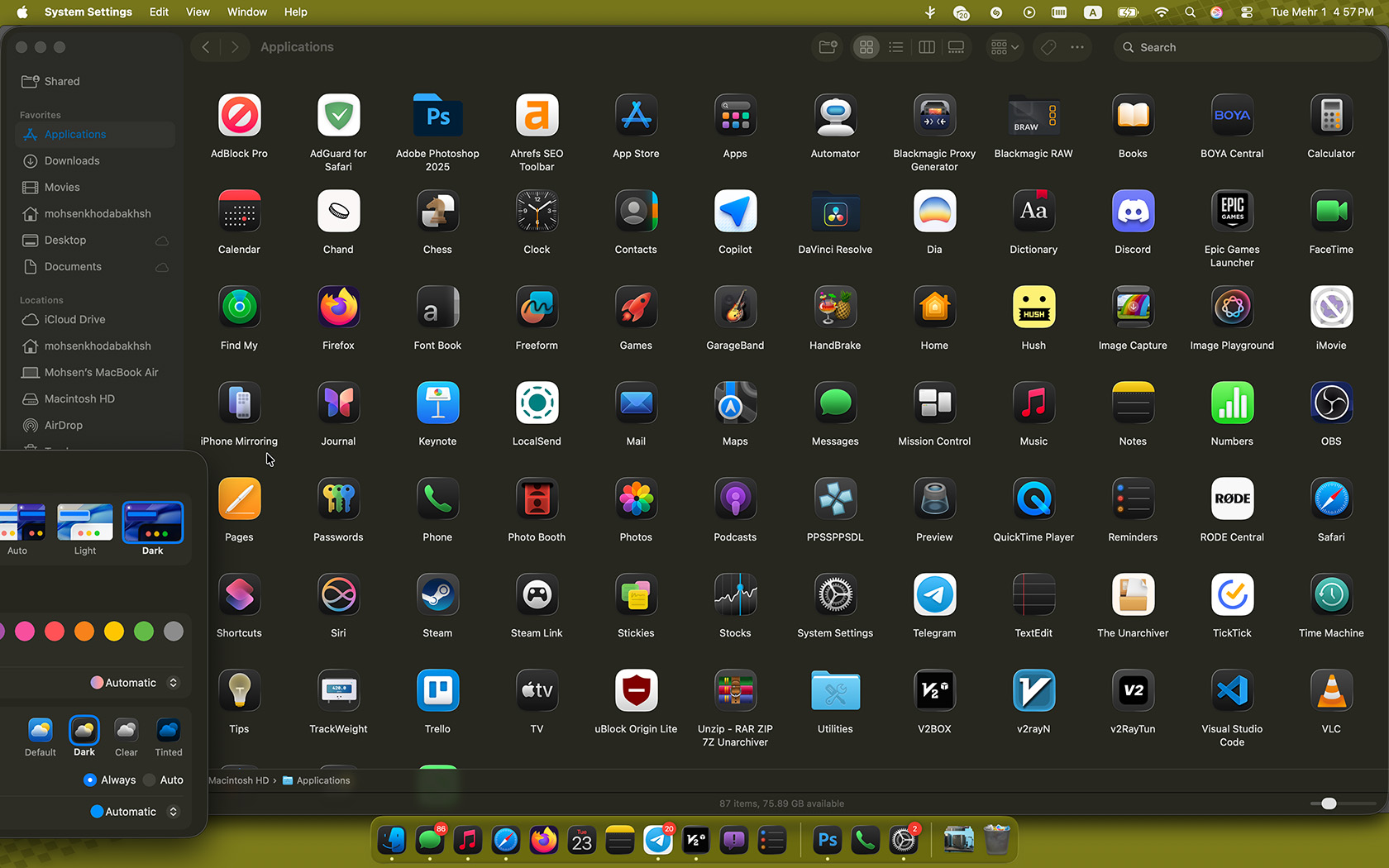This screenshot has height=868, width=1389.
Task: Open the bottom Automatic dropdown in settings
Action: pos(135,812)
